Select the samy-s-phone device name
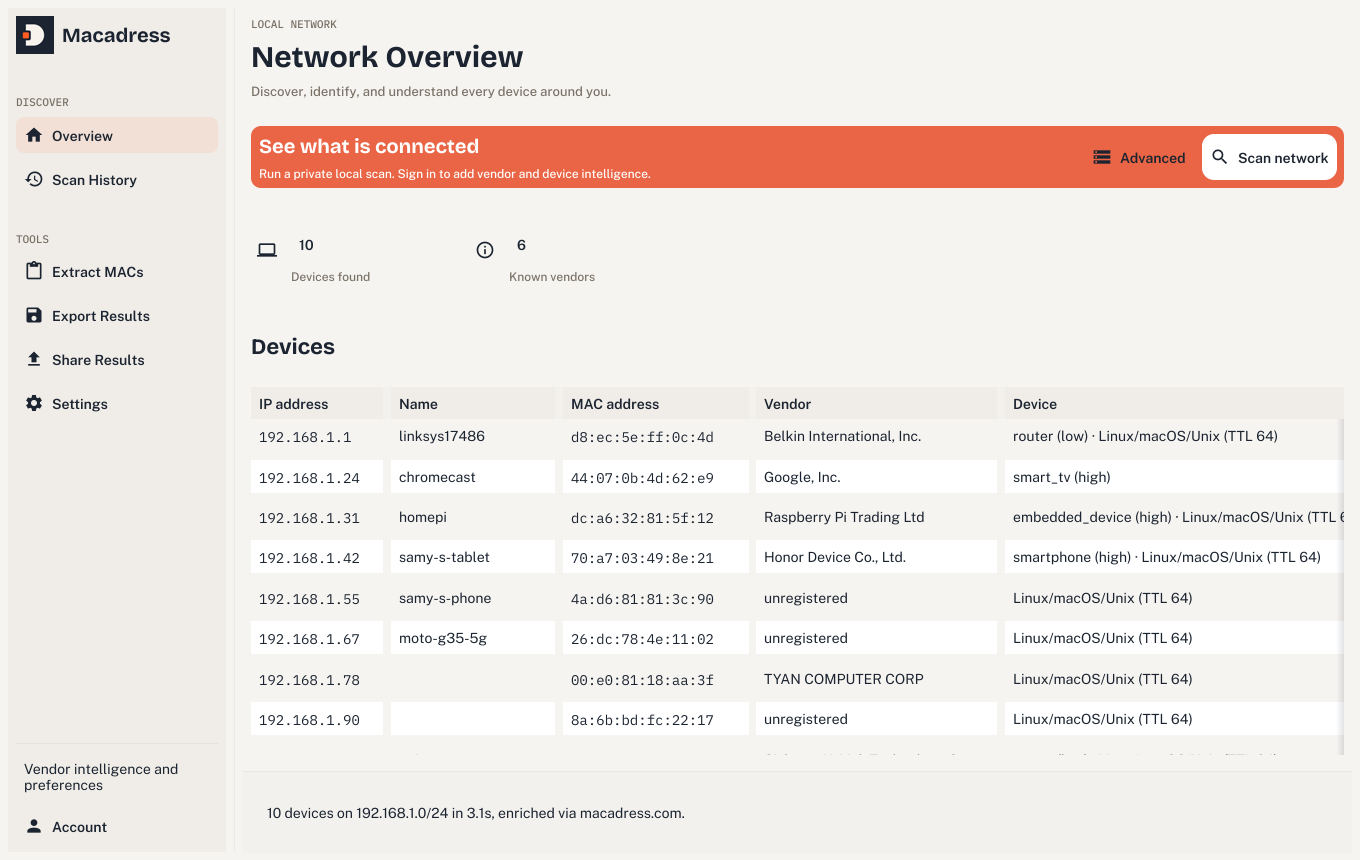Image resolution: width=1360 pixels, height=860 pixels. pyautogui.click(x=445, y=598)
